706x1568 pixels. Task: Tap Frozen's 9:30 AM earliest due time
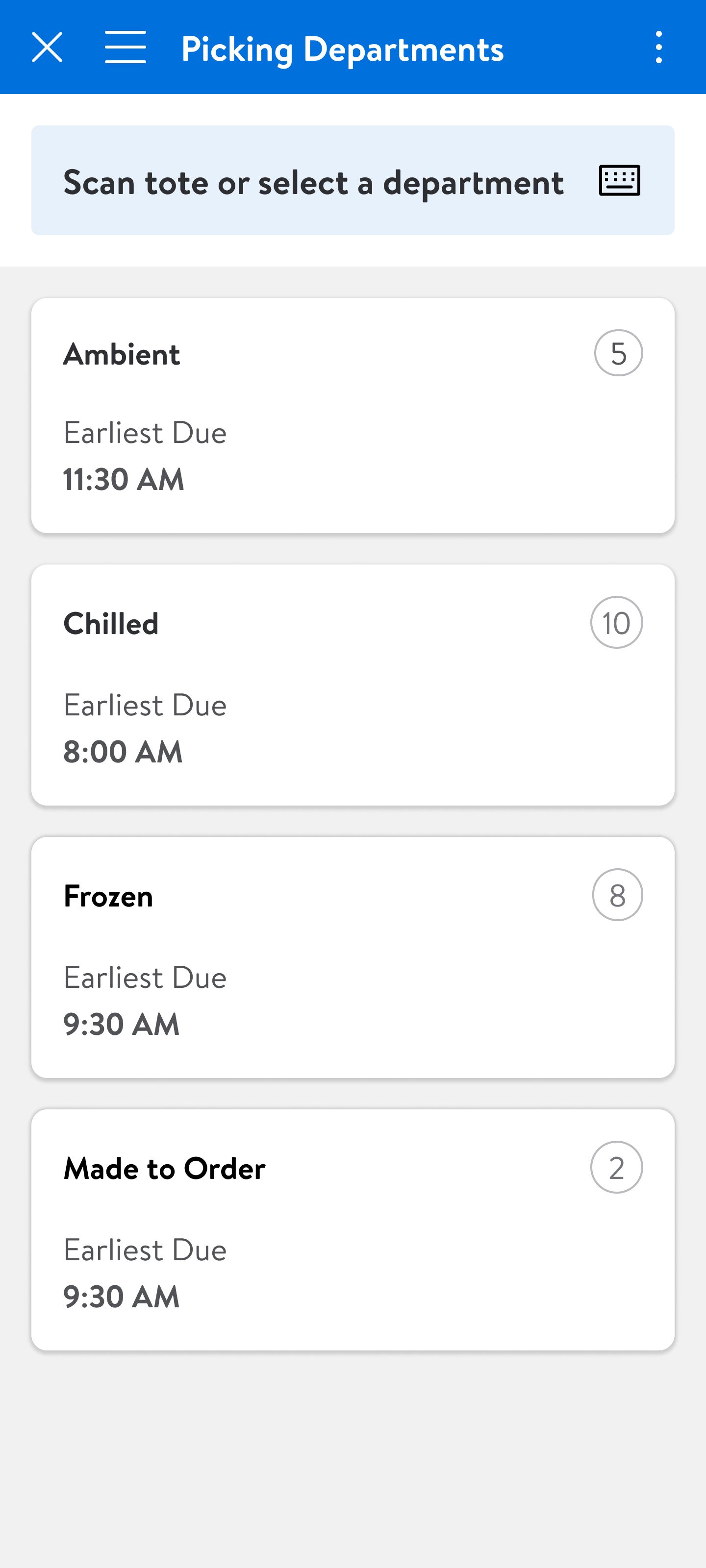122,1024
